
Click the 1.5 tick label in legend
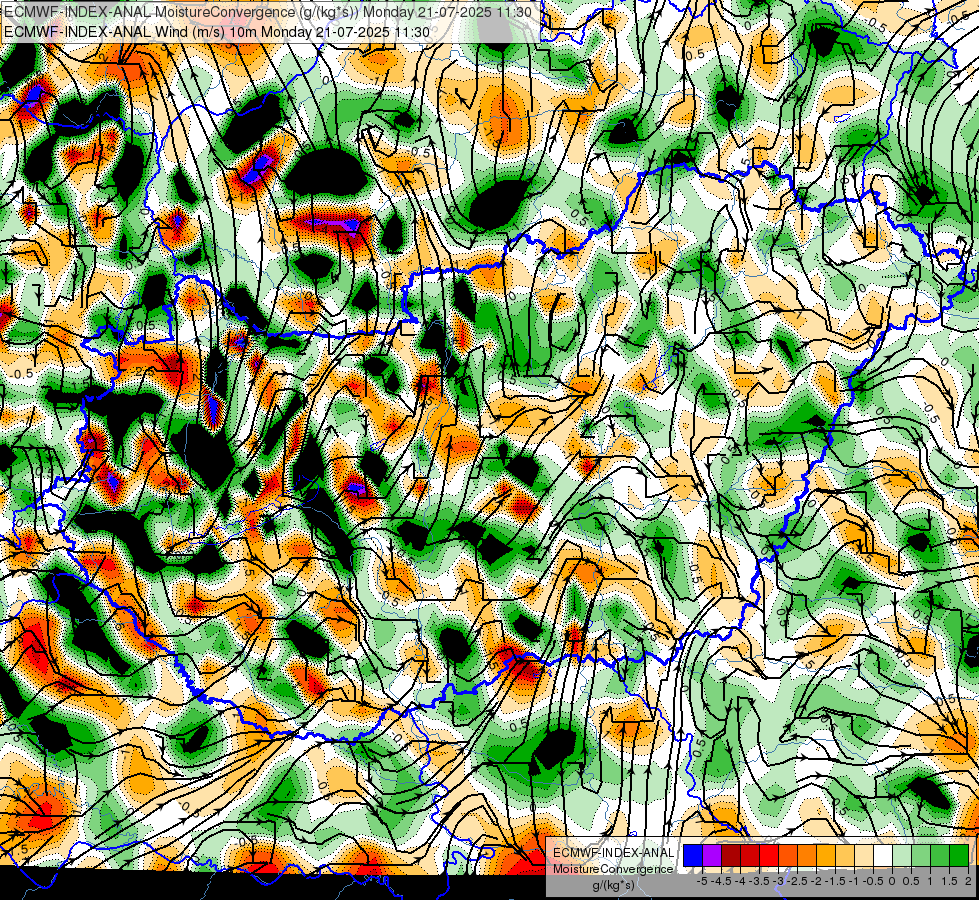948,881
